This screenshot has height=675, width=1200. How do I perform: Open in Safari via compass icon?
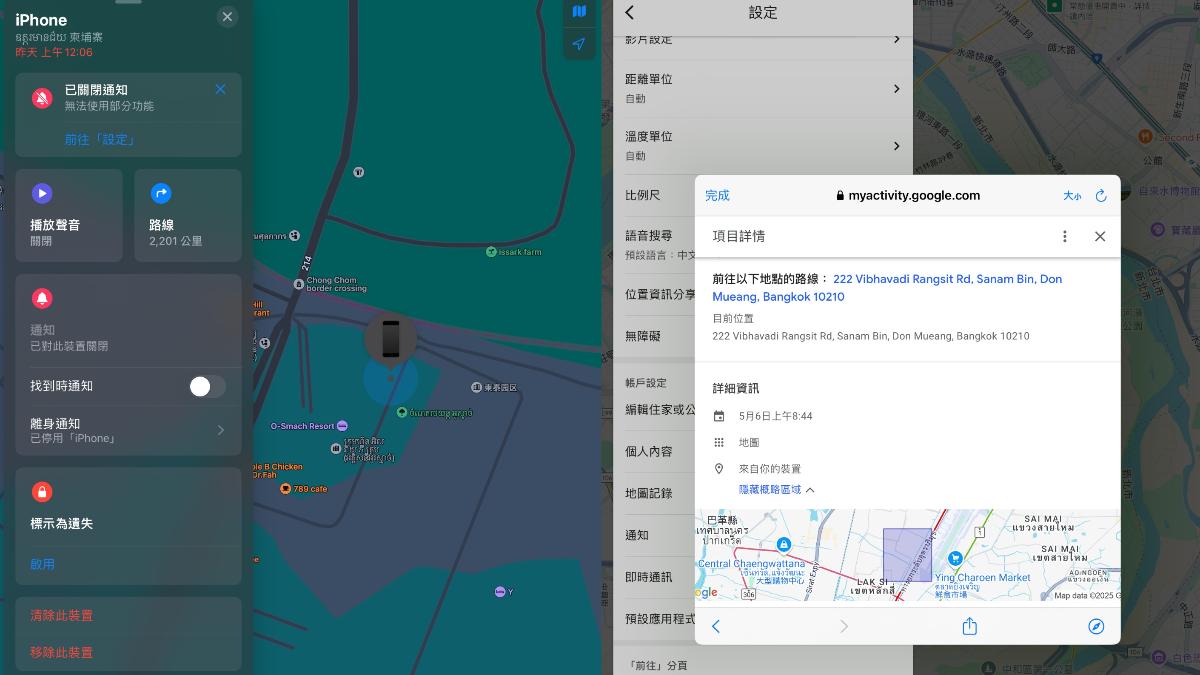click(1096, 627)
